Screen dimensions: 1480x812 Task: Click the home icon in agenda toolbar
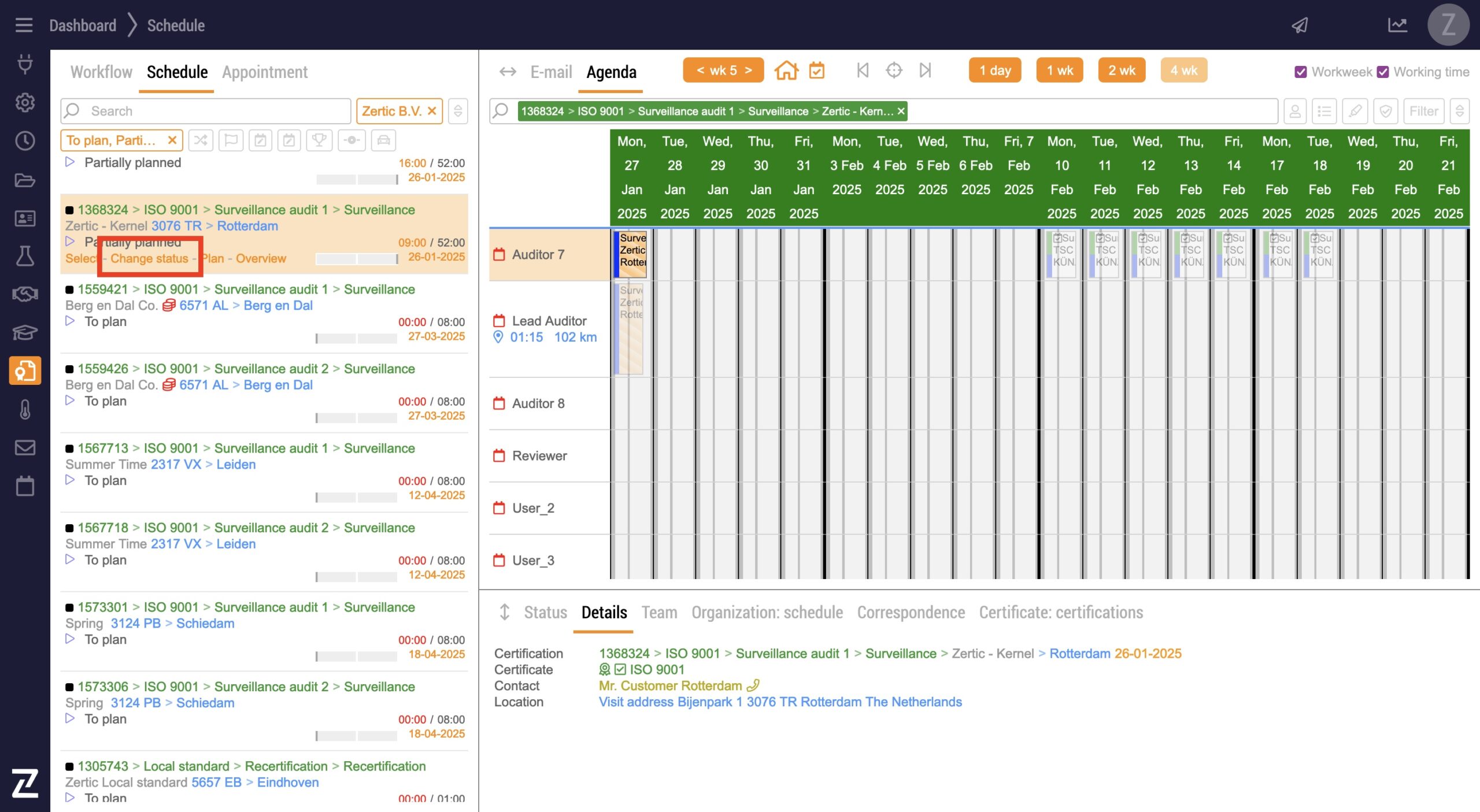[x=786, y=71]
